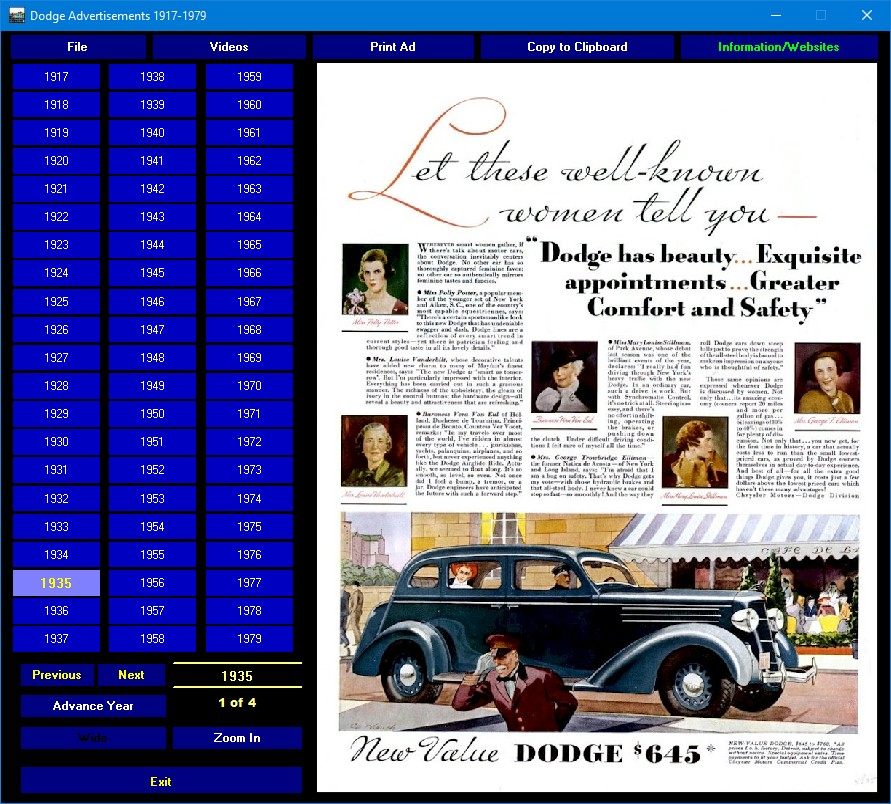The image size is (891, 804).
Task: Jump to 1968 advertisements
Action: (x=249, y=330)
